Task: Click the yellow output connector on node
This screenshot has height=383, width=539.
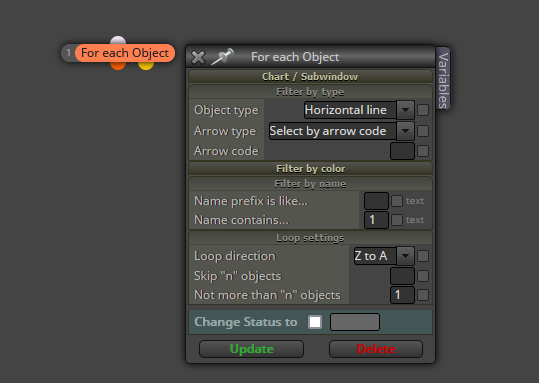Action: [146, 65]
